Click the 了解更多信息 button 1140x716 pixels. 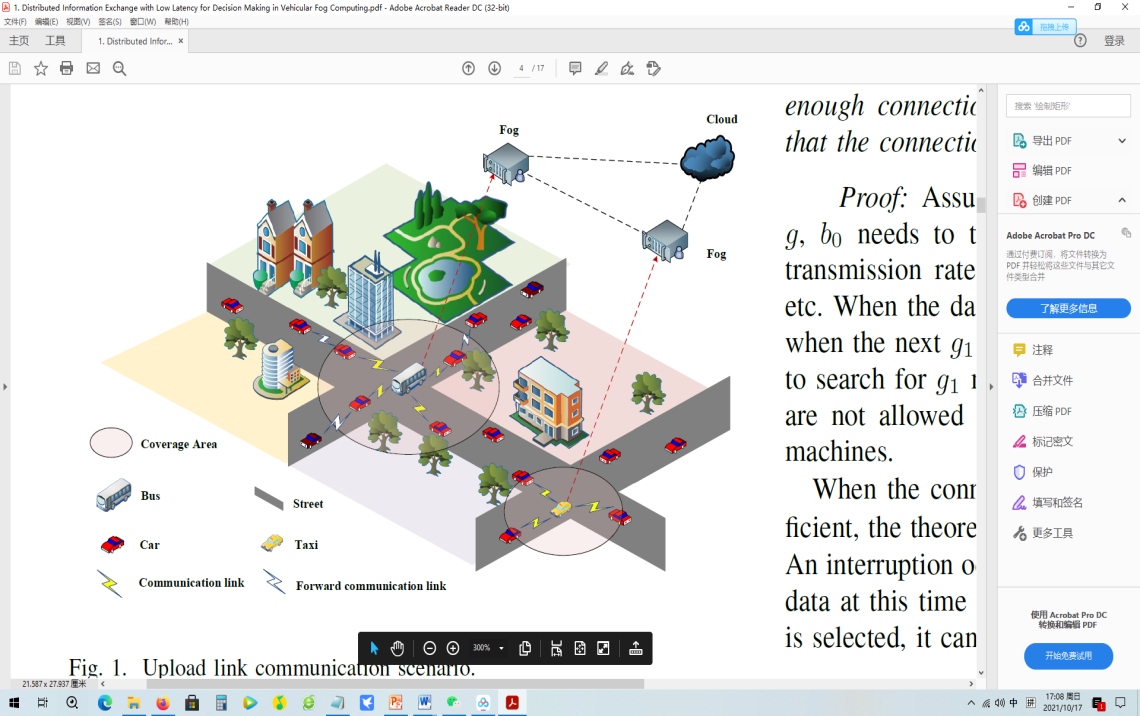(x=1068, y=308)
